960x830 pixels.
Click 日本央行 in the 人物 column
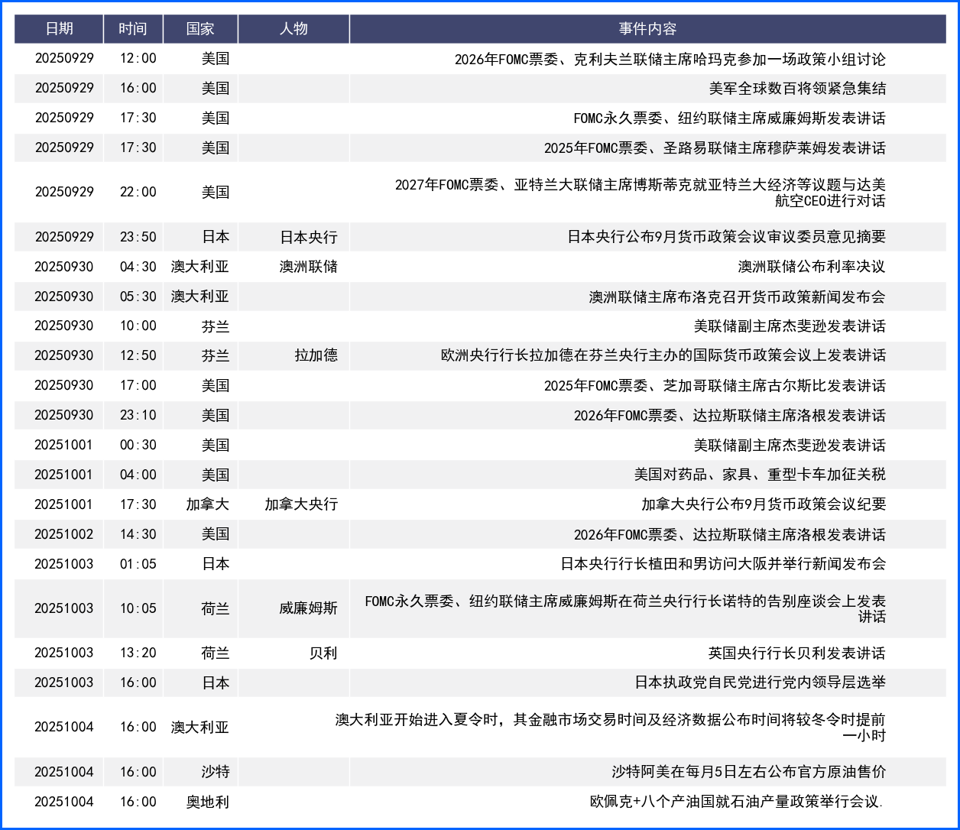click(x=309, y=237)
